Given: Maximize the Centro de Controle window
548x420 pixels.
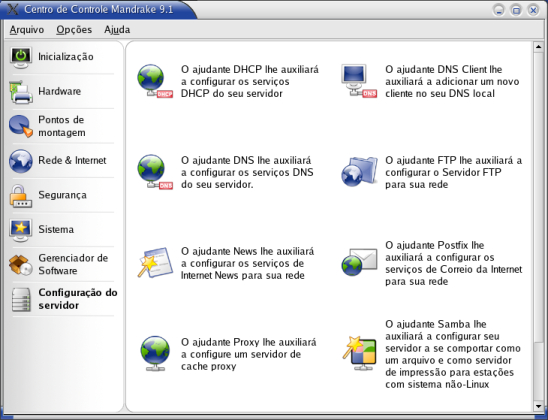Looking at the screenshot, I should tap(516, 10).
